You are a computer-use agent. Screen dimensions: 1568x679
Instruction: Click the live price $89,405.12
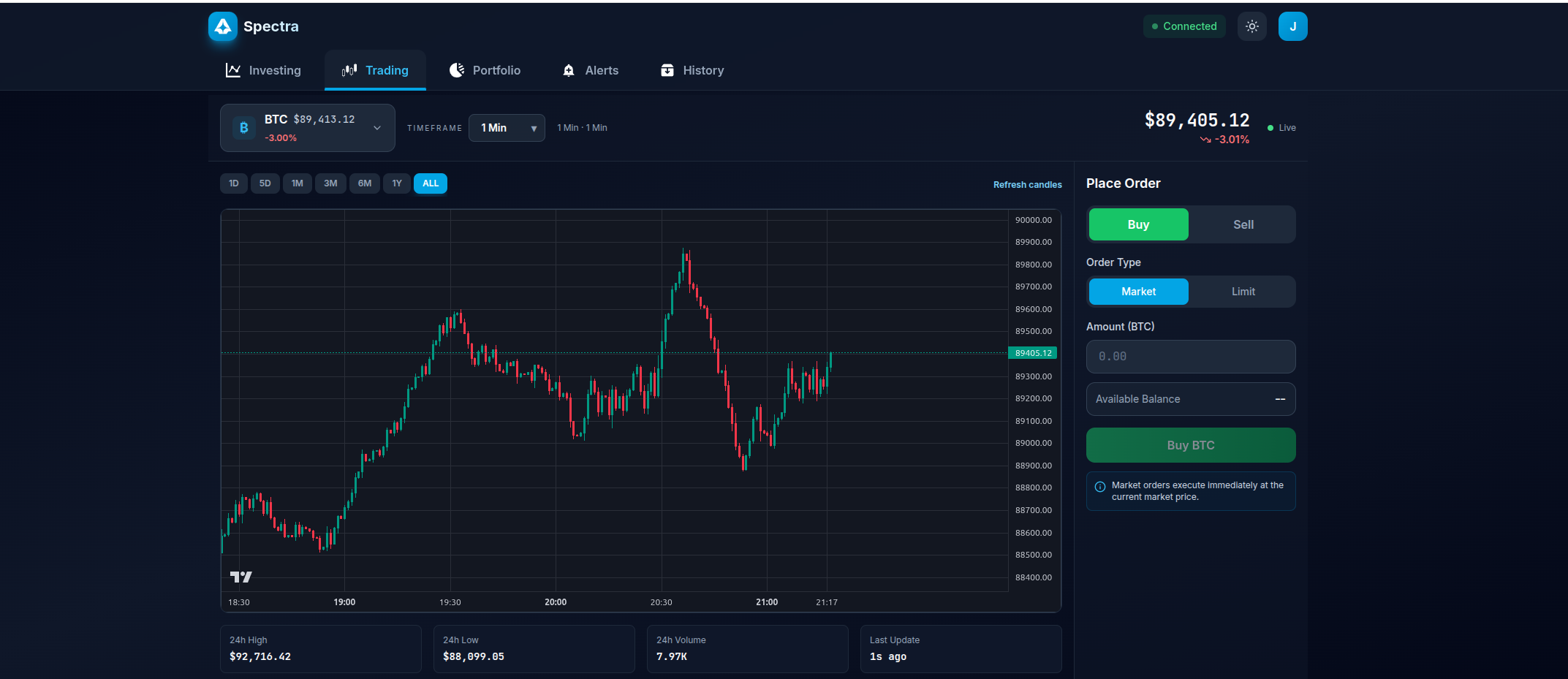pos(1197,120)
